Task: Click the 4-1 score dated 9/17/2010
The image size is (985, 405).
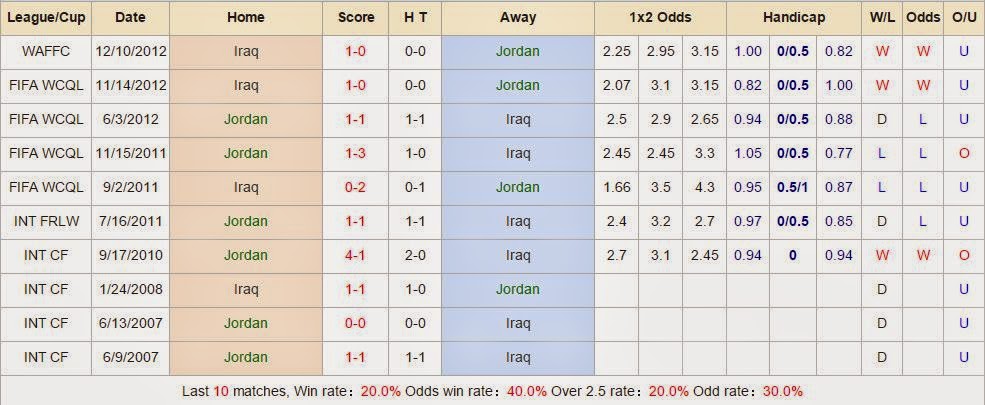Action: click(356, 255)
